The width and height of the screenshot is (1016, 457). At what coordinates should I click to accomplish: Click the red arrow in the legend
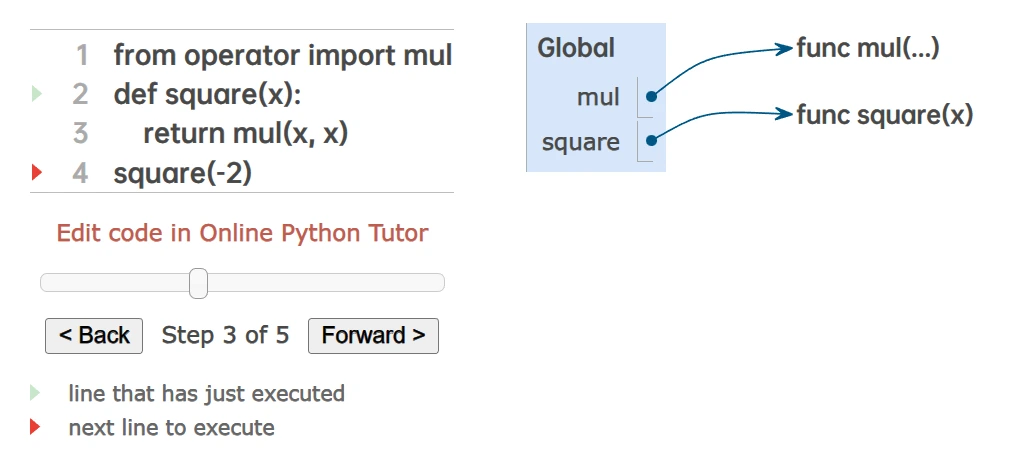(37, 428)
